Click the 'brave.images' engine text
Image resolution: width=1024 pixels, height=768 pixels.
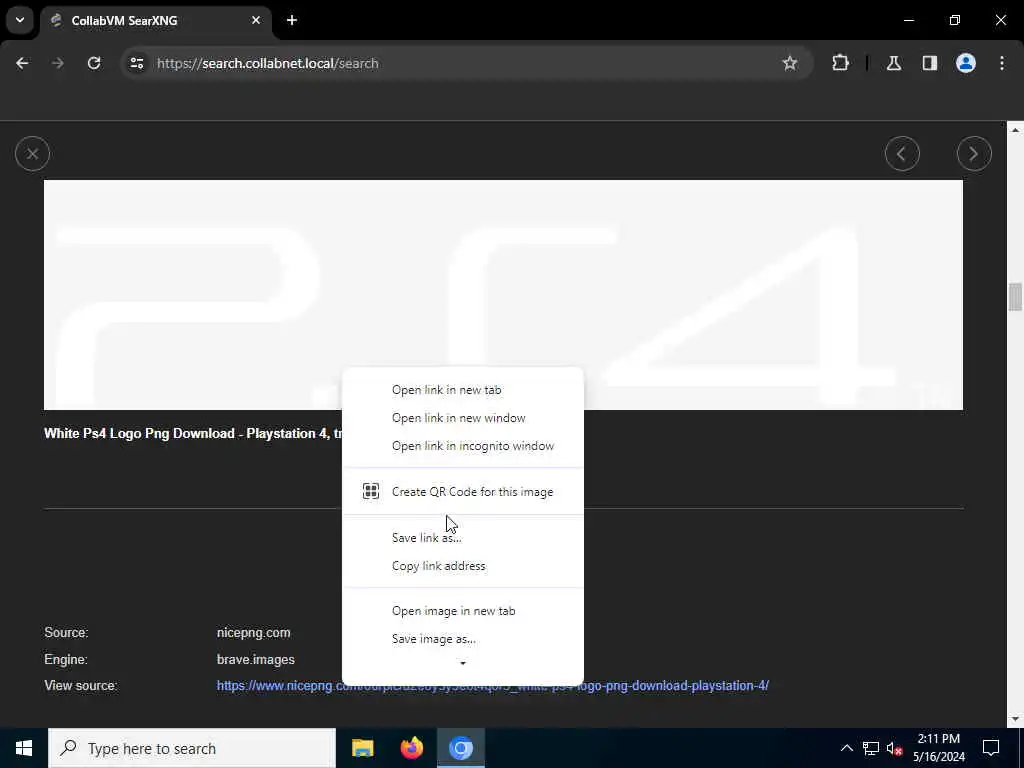tap(255, 660)
